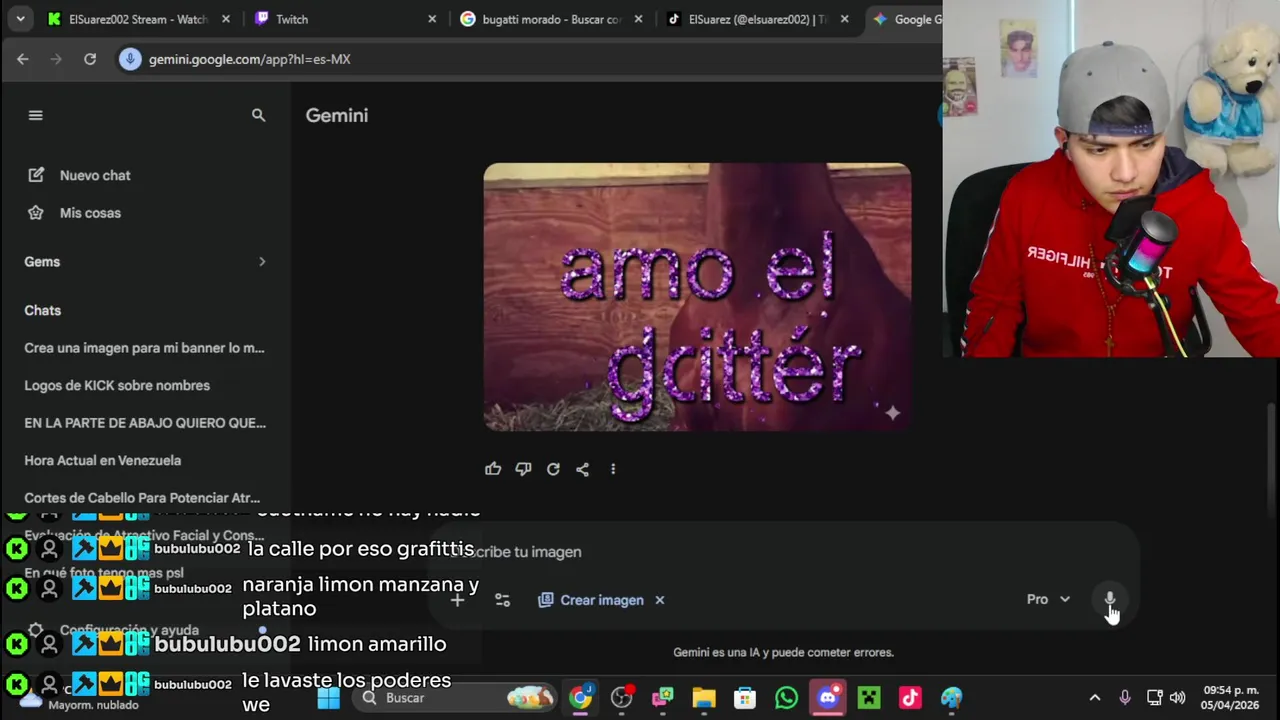Click the browser back arrow
The height and width of the screenshot is (720, 1280).
tap(23, 59)
